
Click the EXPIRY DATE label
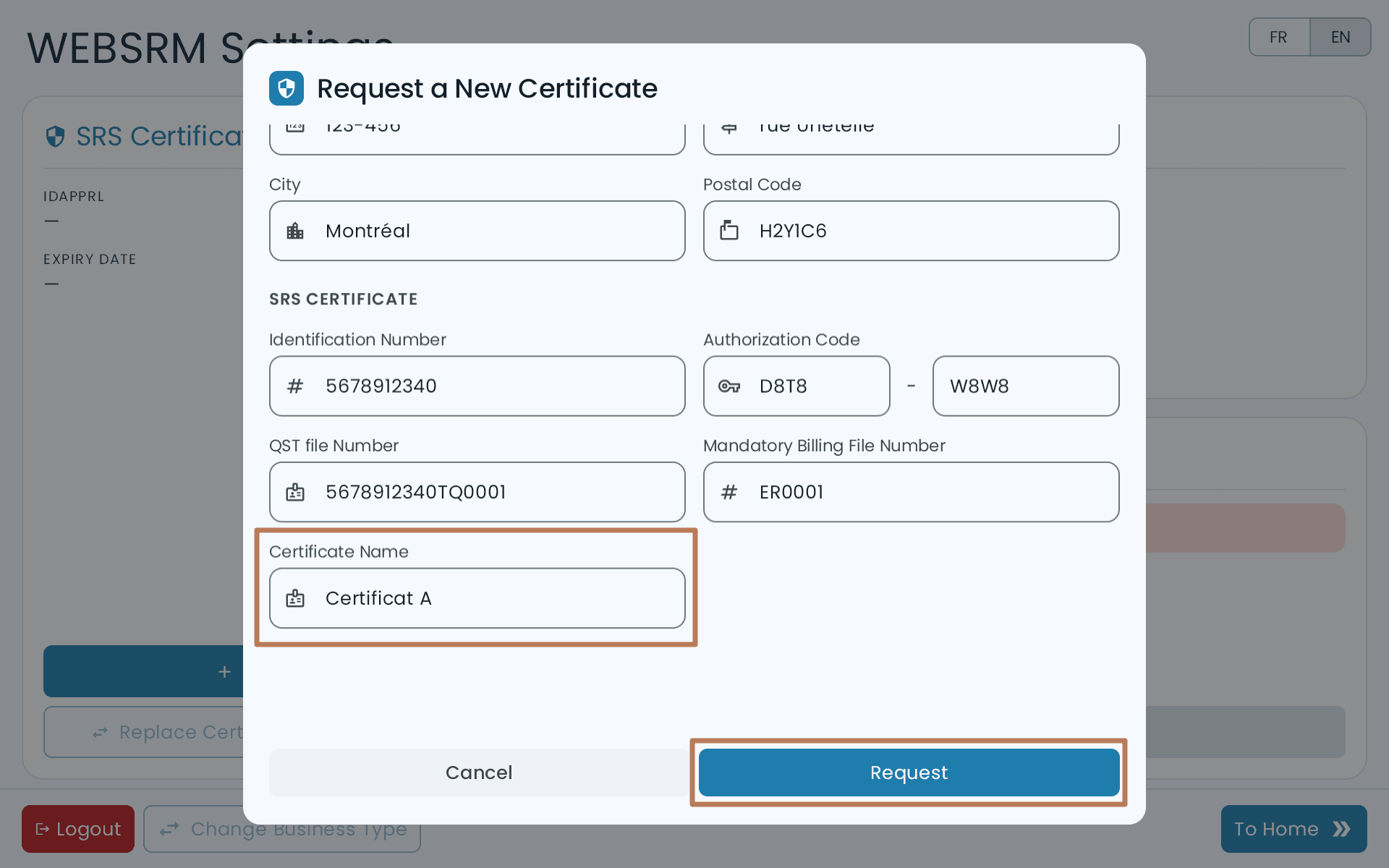tap(90, 260)
